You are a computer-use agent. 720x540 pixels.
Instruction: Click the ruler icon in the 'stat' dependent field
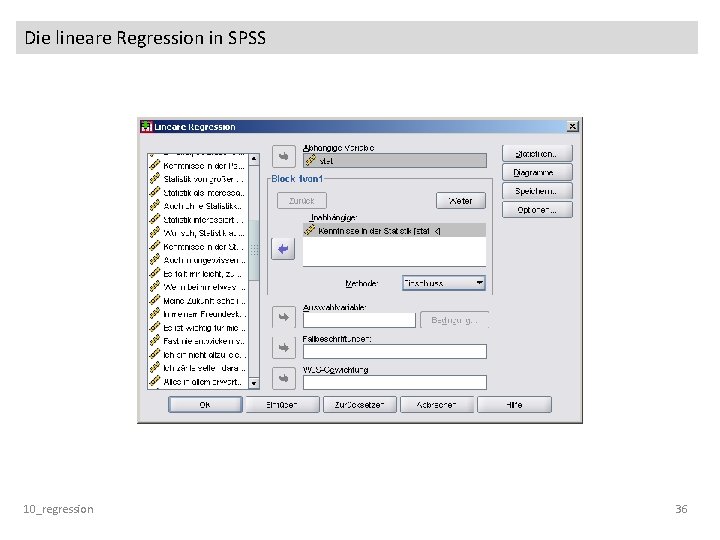[311, 160]
